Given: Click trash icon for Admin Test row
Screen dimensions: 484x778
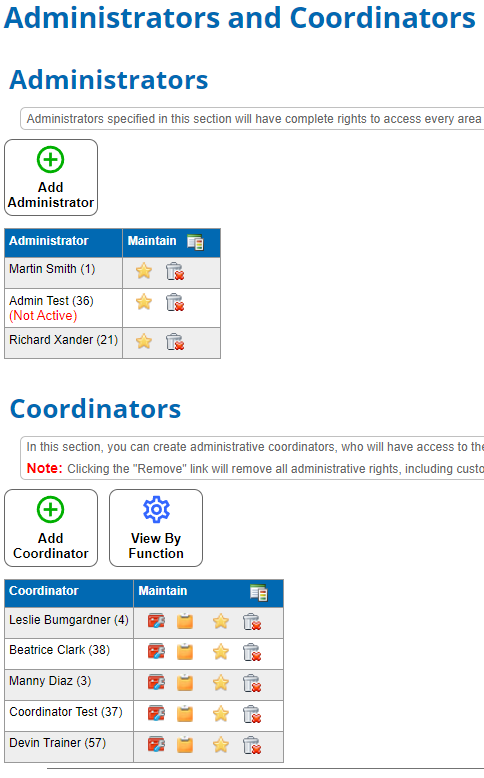Looking at the screenshot, I should pos(175,302).
